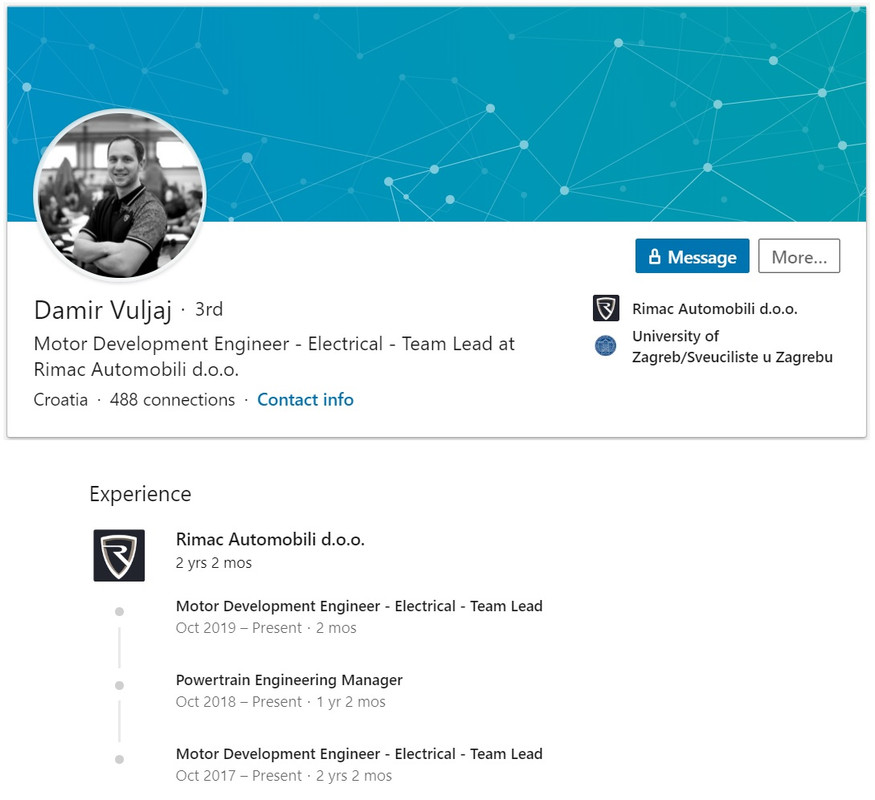Click the Experience section heading
Screen dimensions: 875x800
[140, 494]
